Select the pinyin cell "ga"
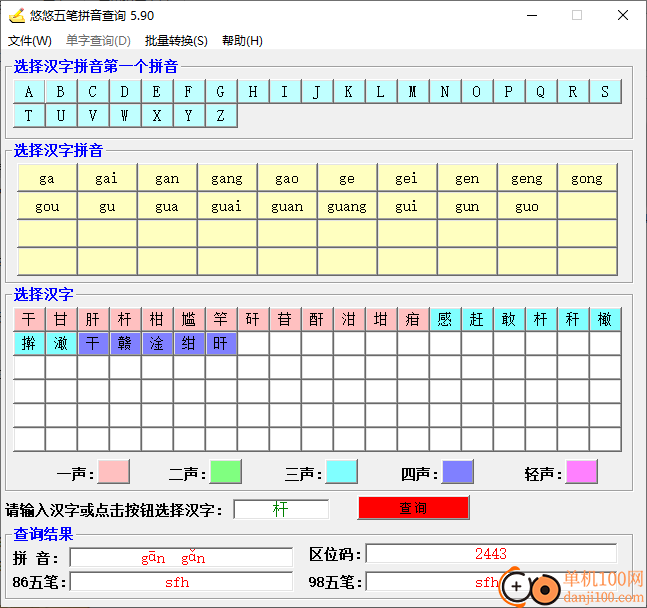Image resolution: width=647 pixels, height=608 pixels. [47, 178]
